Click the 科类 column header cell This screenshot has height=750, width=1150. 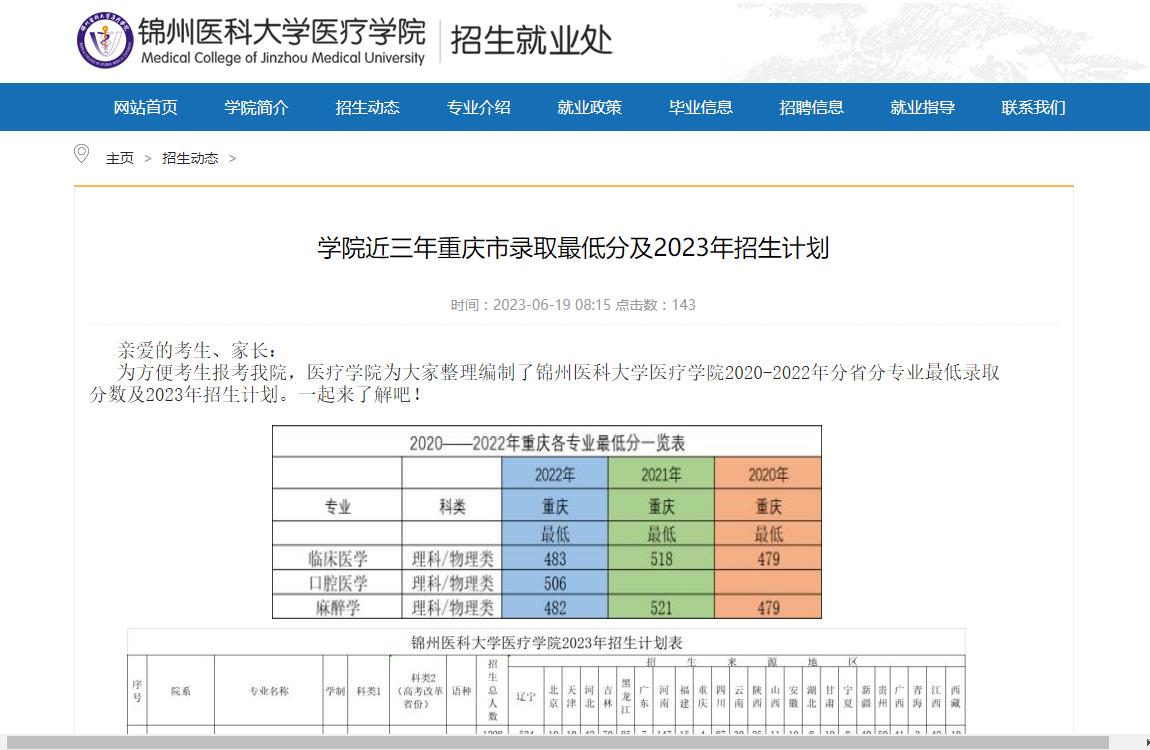point(452,506)
